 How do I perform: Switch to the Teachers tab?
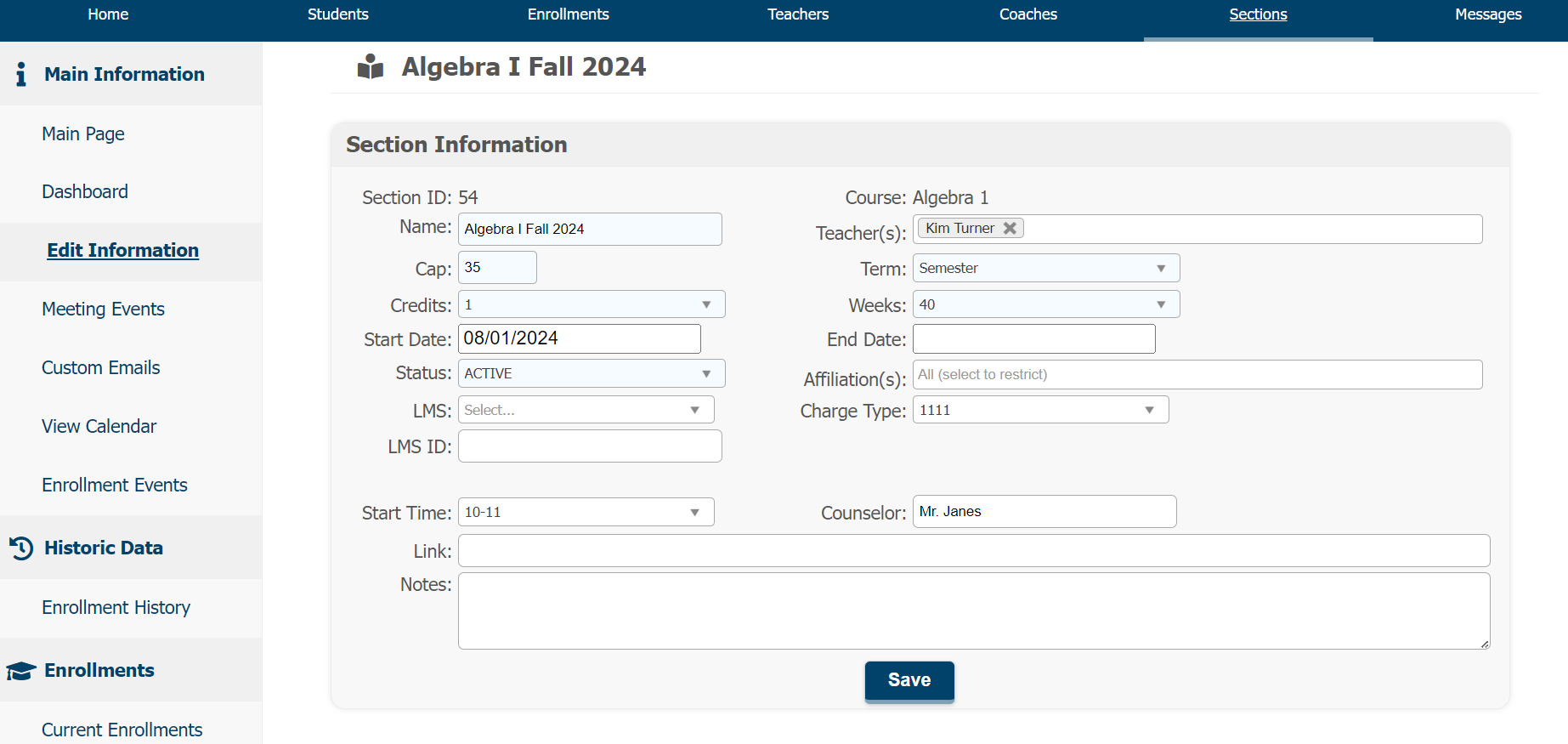[797, 14]
